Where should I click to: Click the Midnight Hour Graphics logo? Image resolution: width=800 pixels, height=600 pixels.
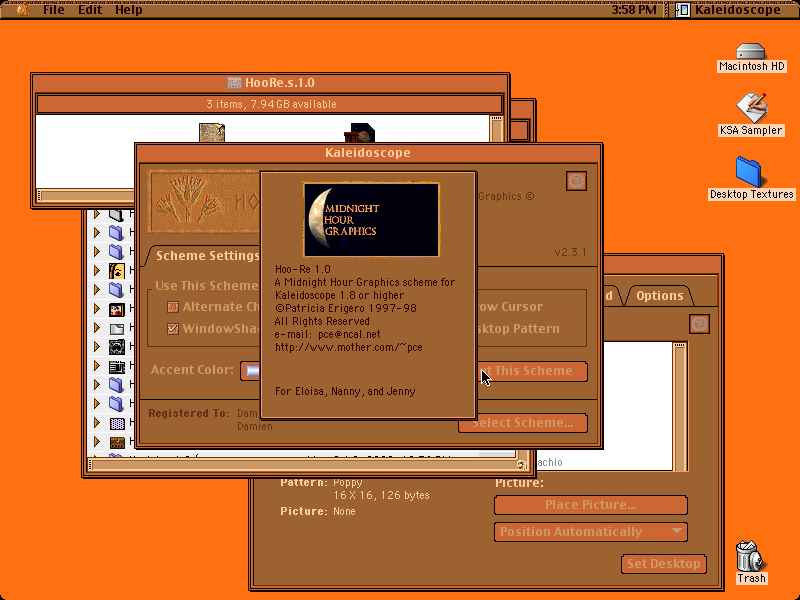click(371, 219)
